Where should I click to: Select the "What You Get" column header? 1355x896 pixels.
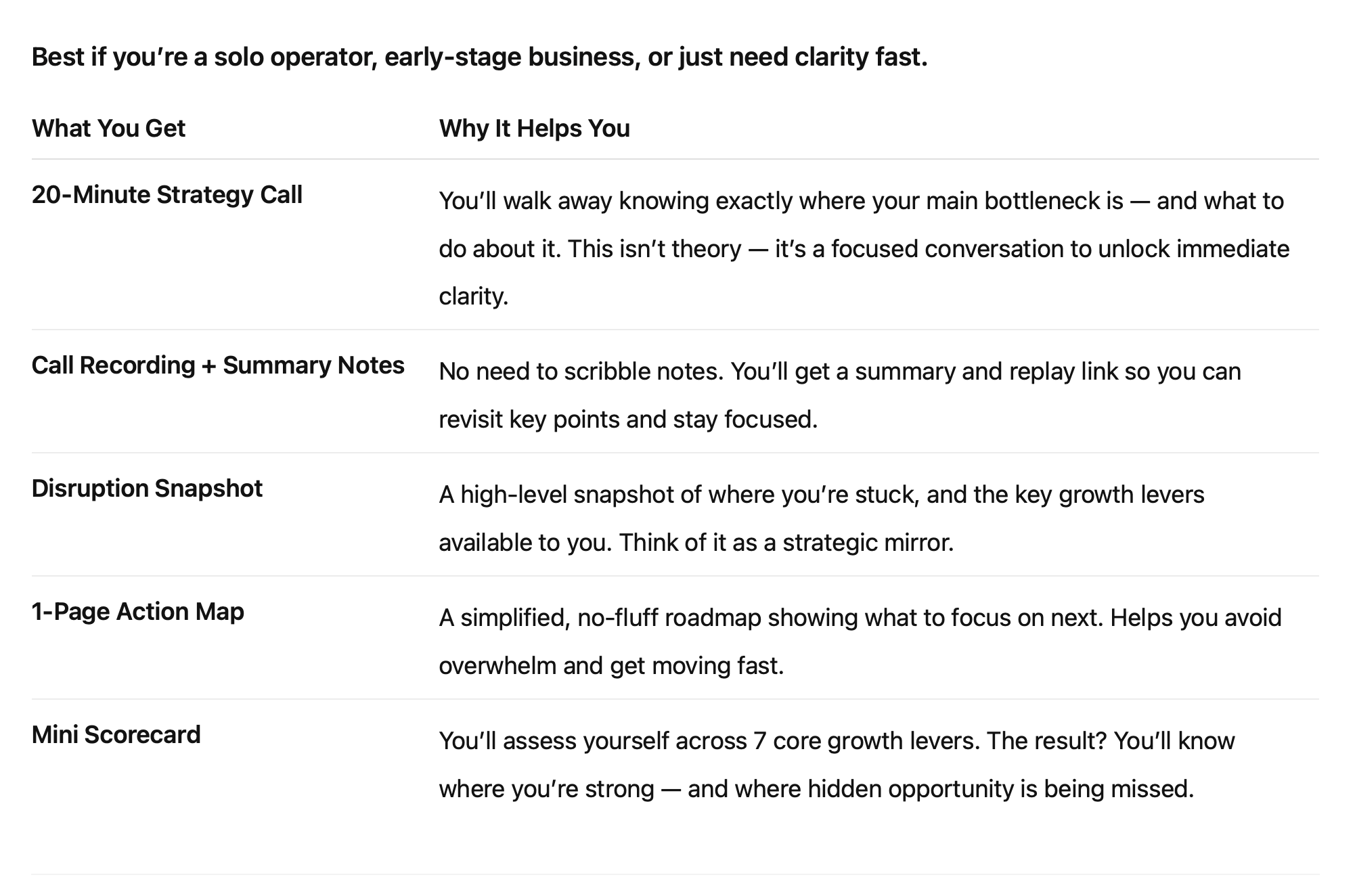(108, 129)
